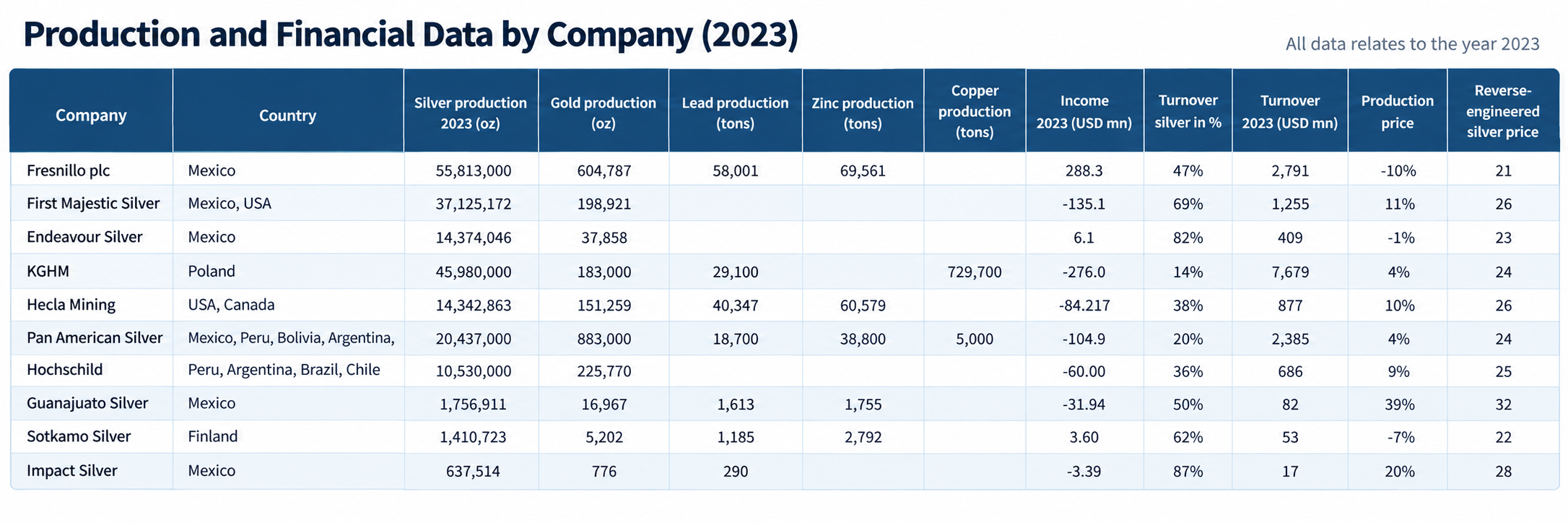
Task: Click silver production value 55,813,000
Action: pos(474,171)
